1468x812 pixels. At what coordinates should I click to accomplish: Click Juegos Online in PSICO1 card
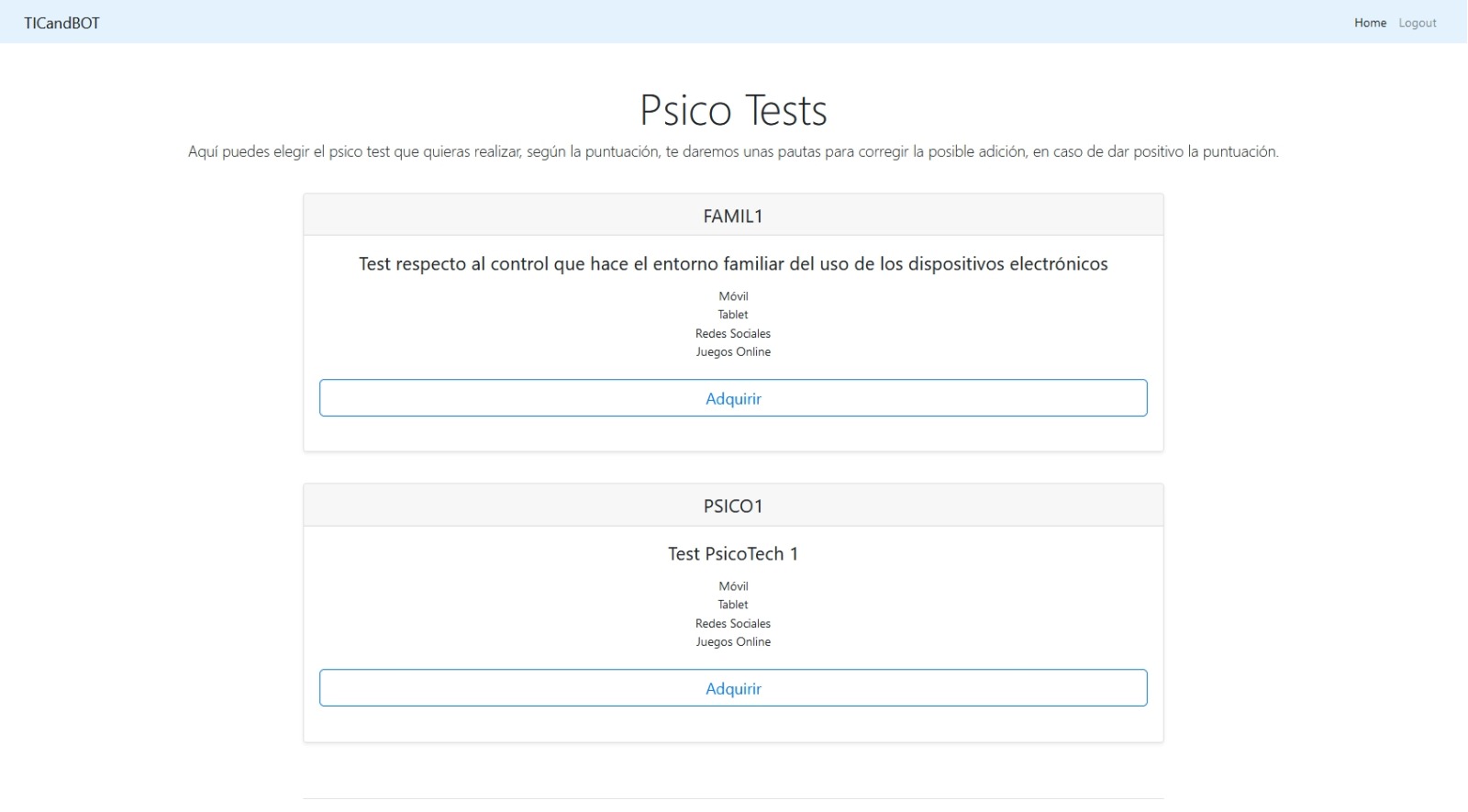tap(733, 642)
